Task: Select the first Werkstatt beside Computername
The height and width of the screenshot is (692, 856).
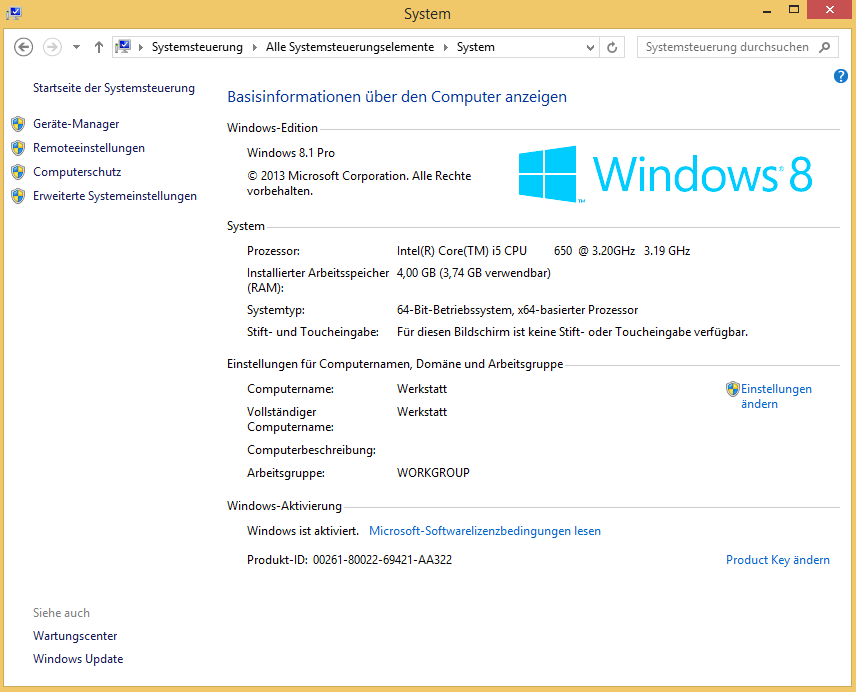Action: click(x=421, y=389)
